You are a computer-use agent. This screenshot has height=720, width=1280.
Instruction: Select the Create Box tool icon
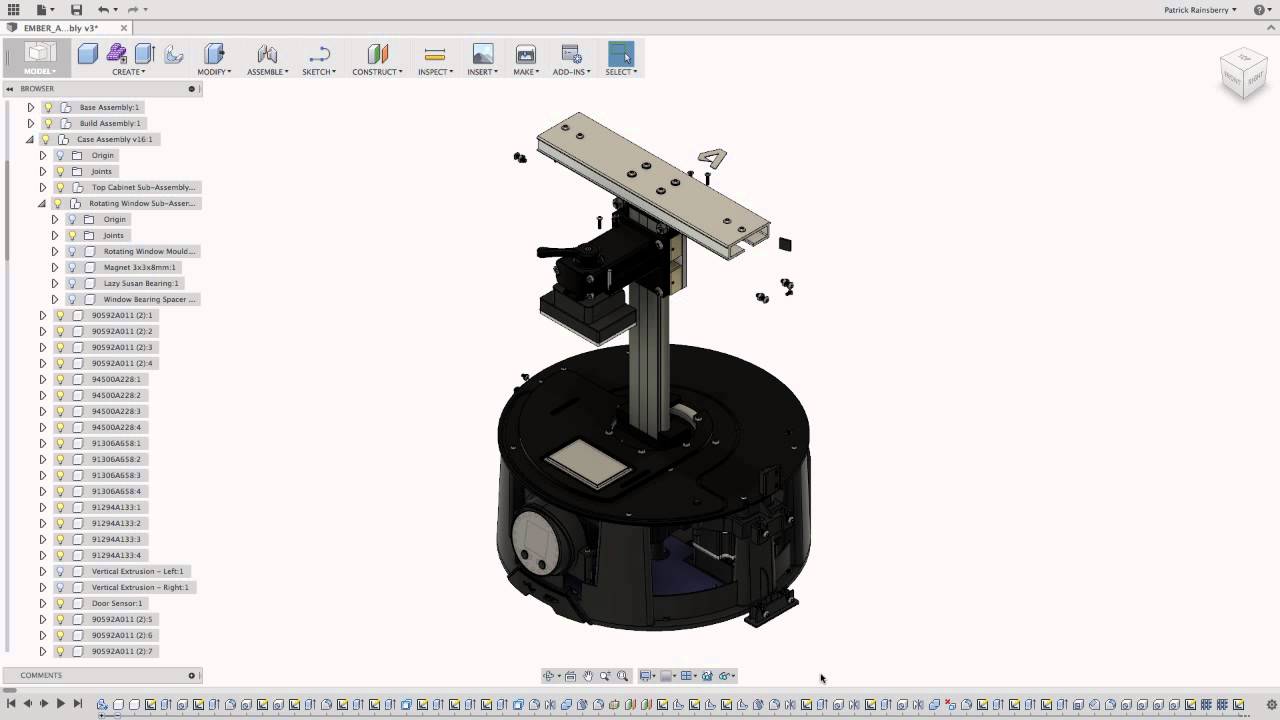click(x=88, y=54)
